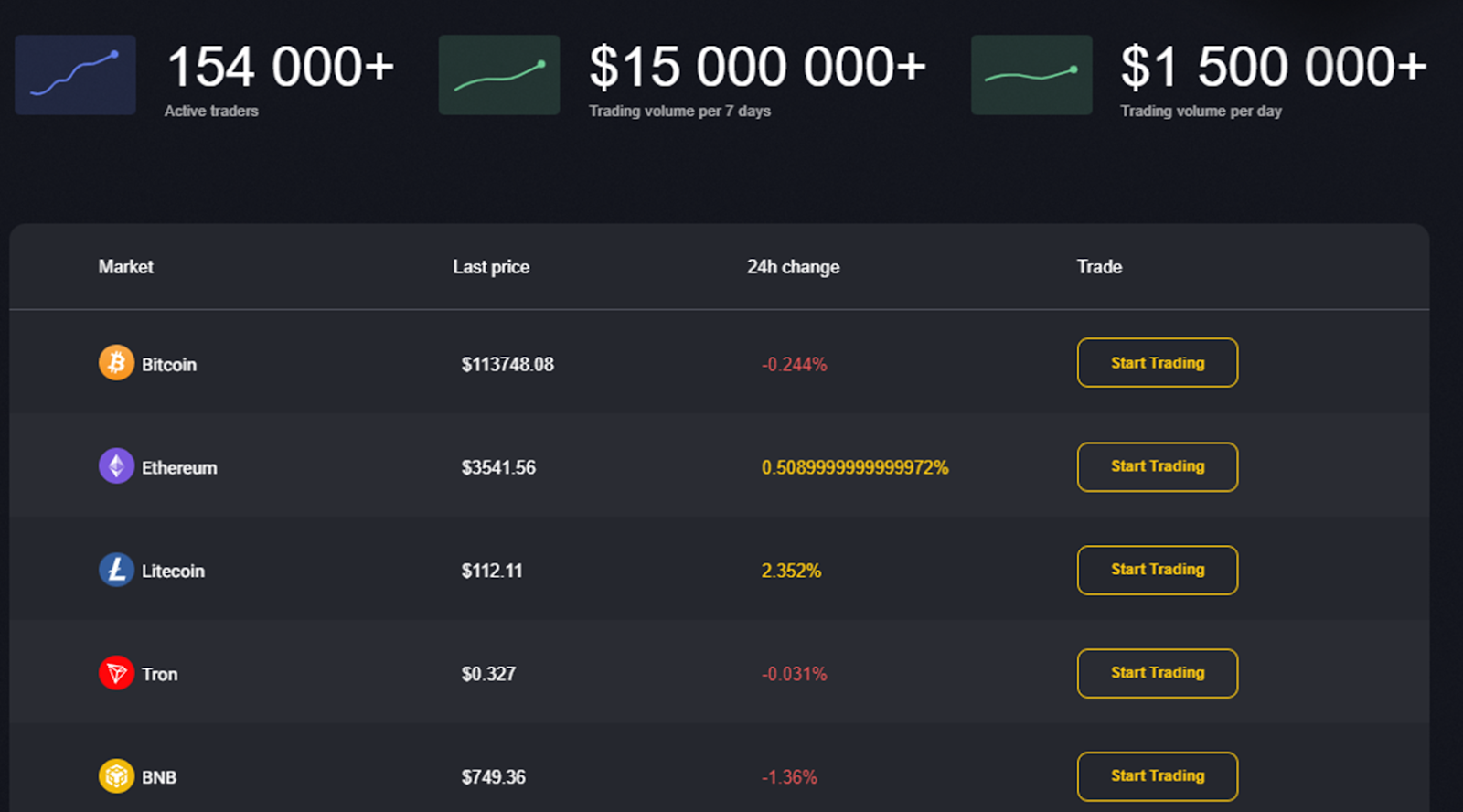
Task: Click the 7-day trading volume chart icon
Action: click(499, 75)
